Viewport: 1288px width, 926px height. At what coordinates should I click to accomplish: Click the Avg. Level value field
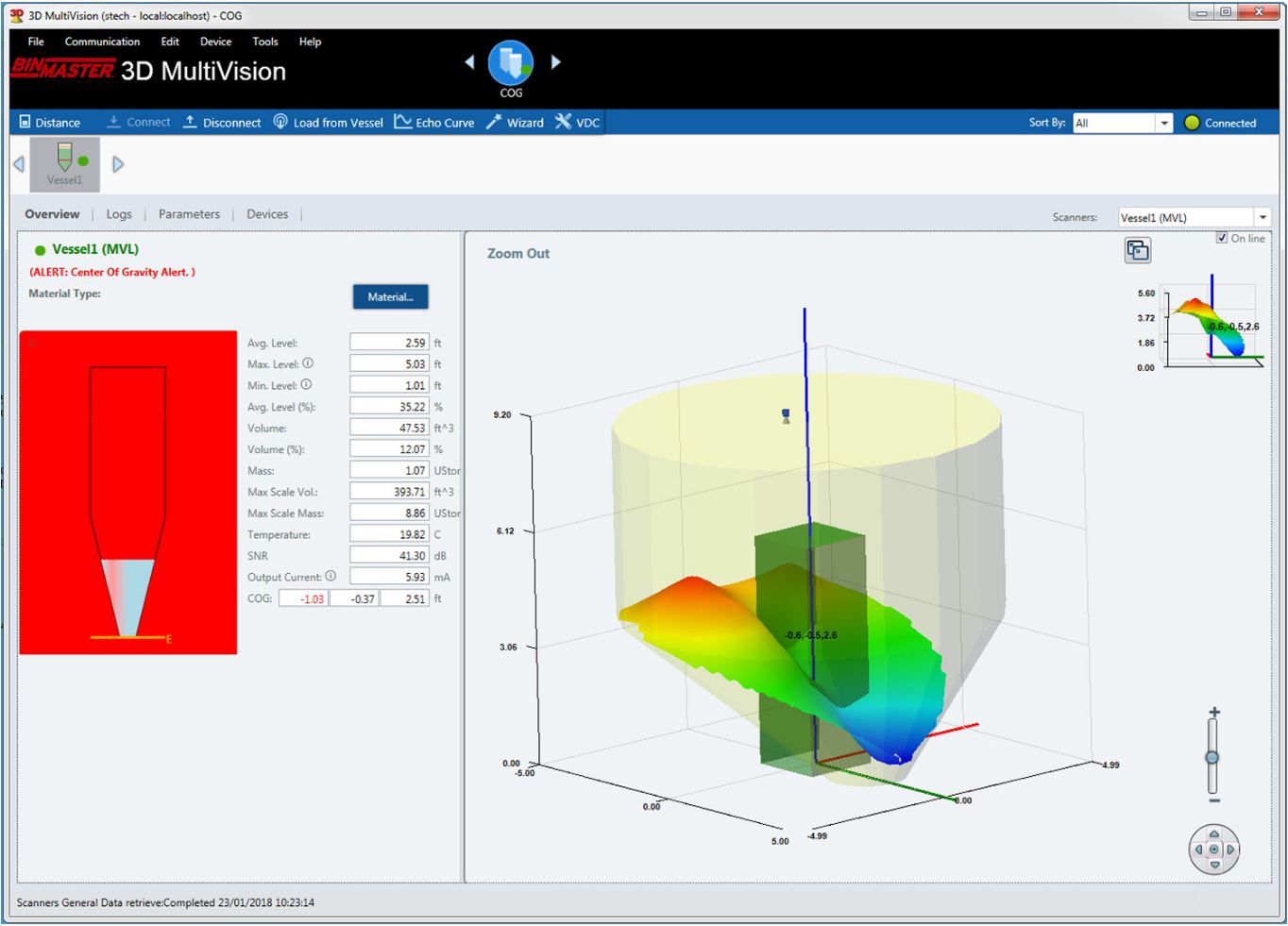point(389,343)
